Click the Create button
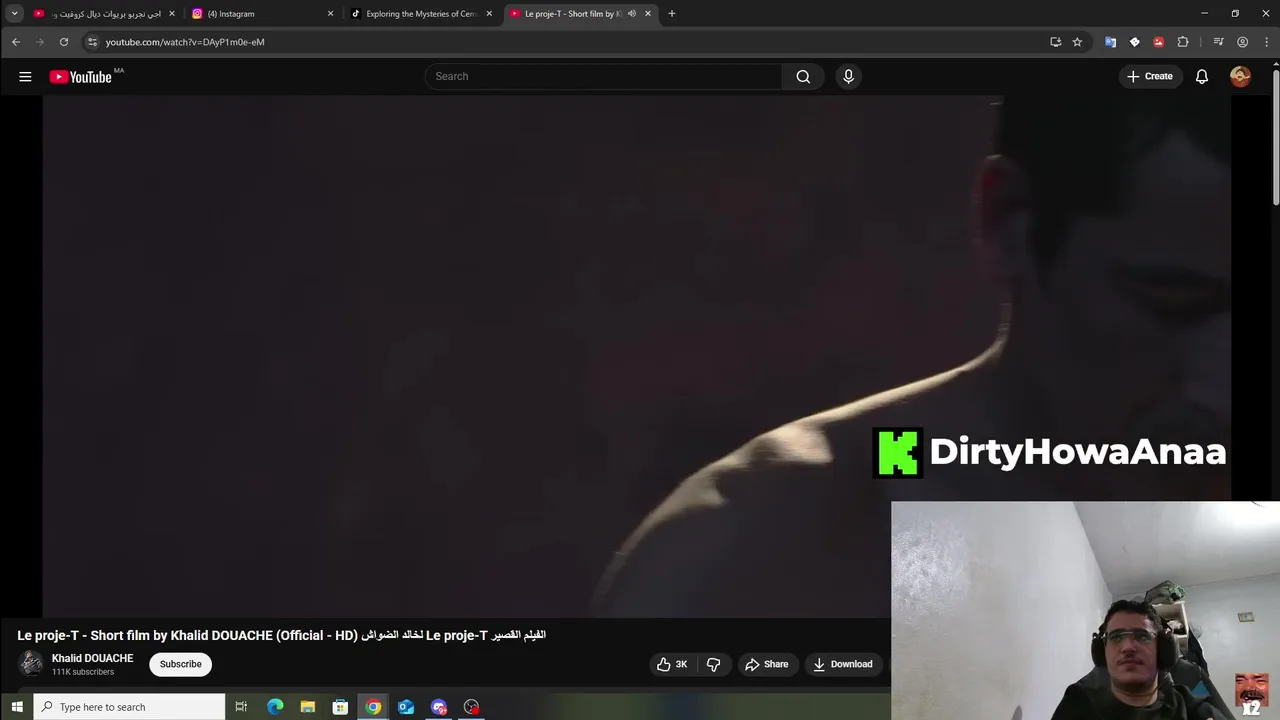Viewport: 1280px width, 720px height. (1149, 76)
